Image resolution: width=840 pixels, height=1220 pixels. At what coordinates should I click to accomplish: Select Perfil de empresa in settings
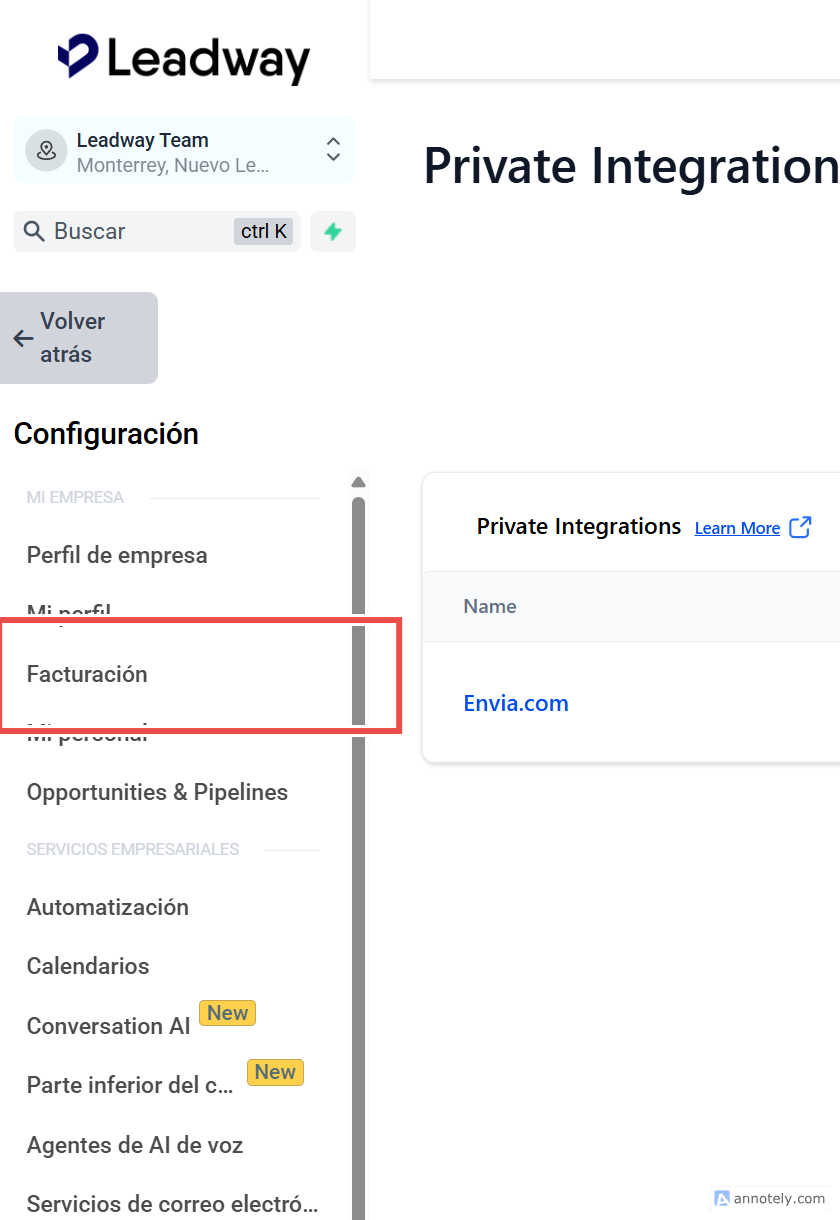117,555
